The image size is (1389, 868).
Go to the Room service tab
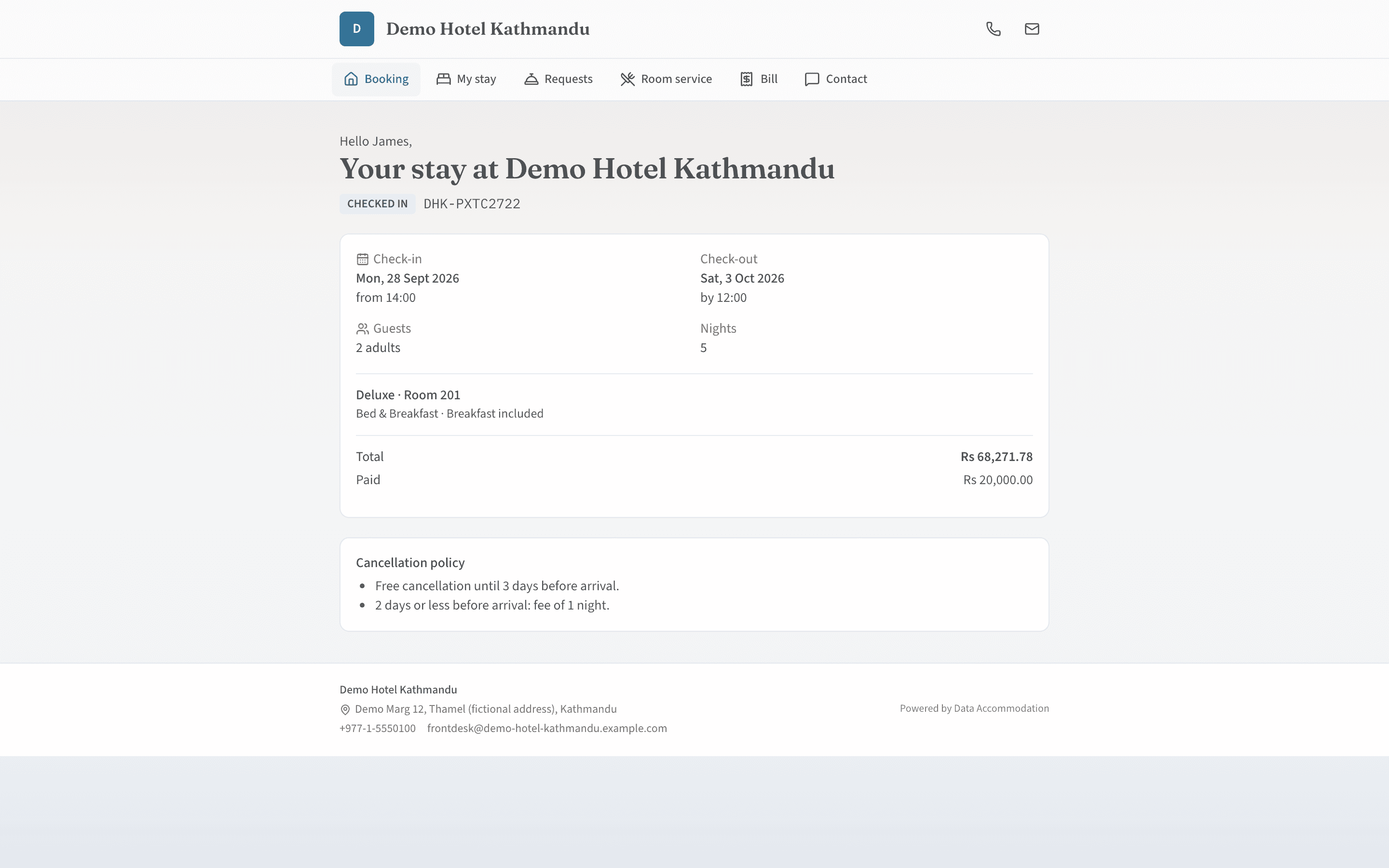[666, 79]
